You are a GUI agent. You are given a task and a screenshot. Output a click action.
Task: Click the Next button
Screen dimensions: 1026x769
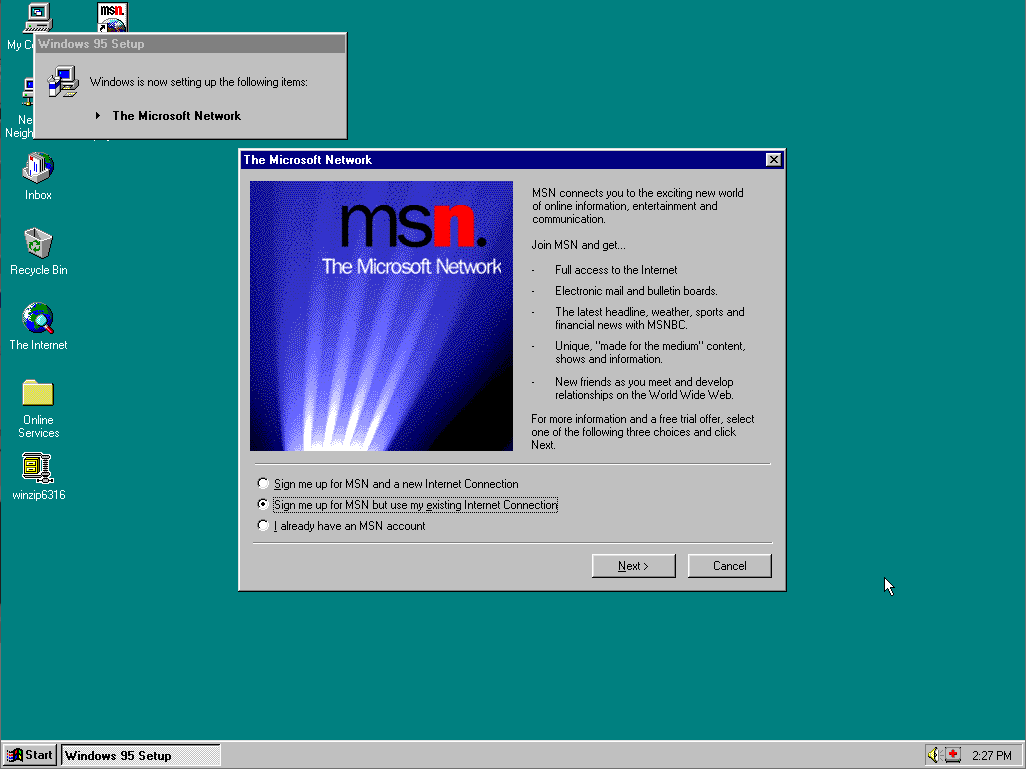click(x=633, y=565)
